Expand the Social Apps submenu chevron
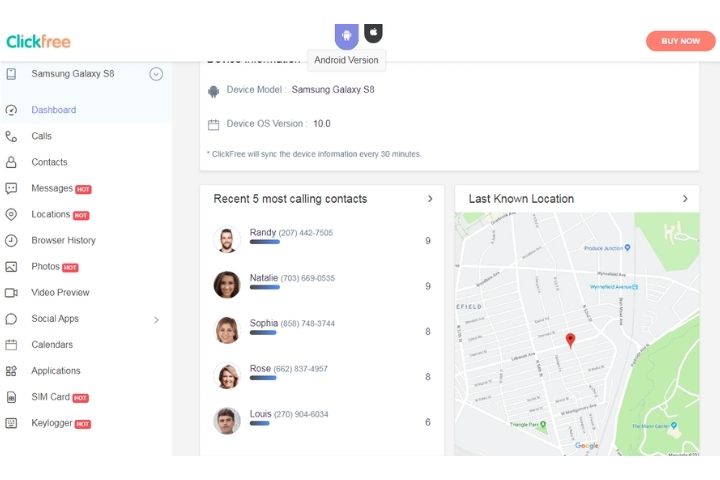This screenshot has height=480, width=720. [x=156, y=320]
